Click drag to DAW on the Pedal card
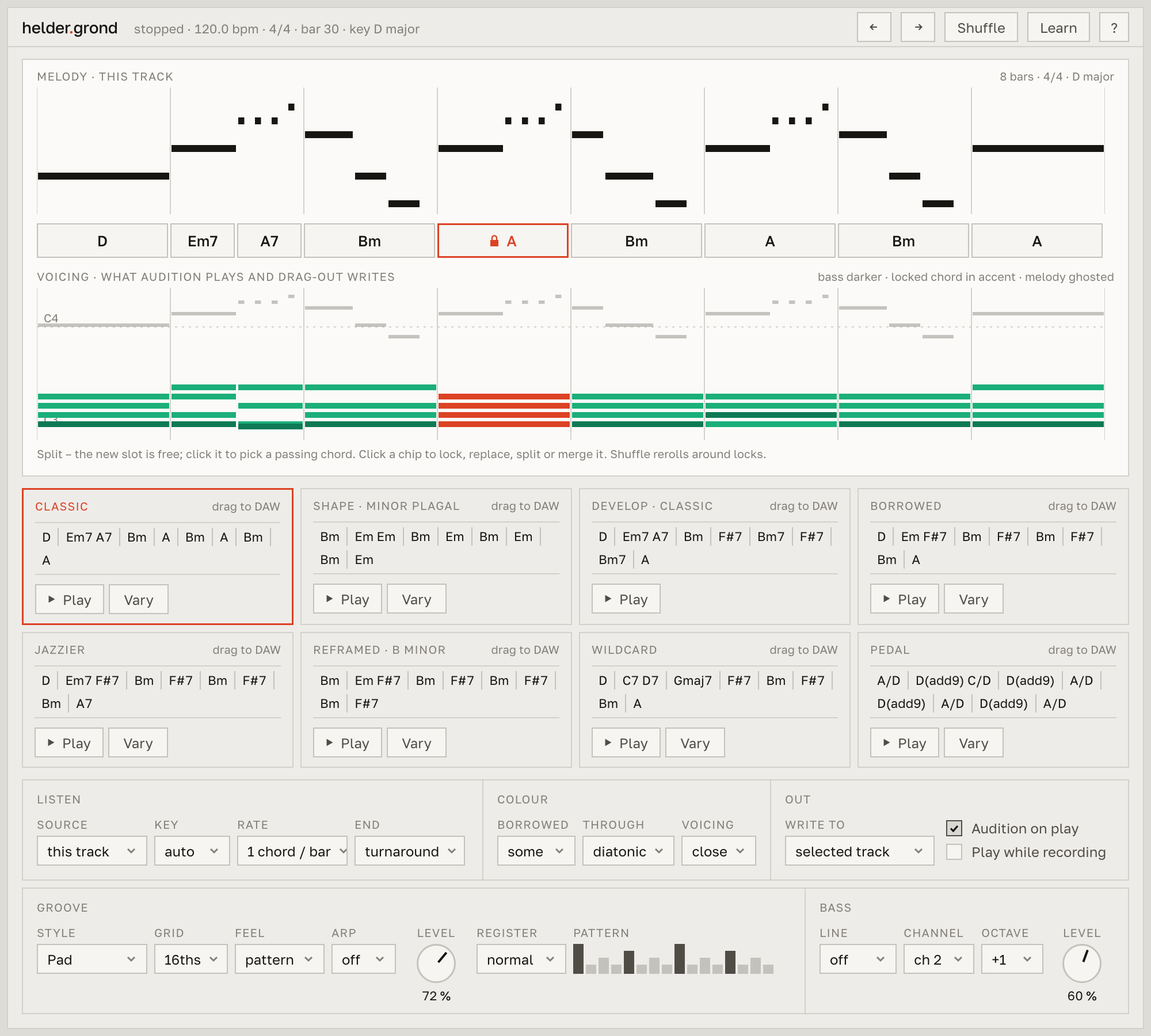 pyautogui.click(x=1082, y=650)
